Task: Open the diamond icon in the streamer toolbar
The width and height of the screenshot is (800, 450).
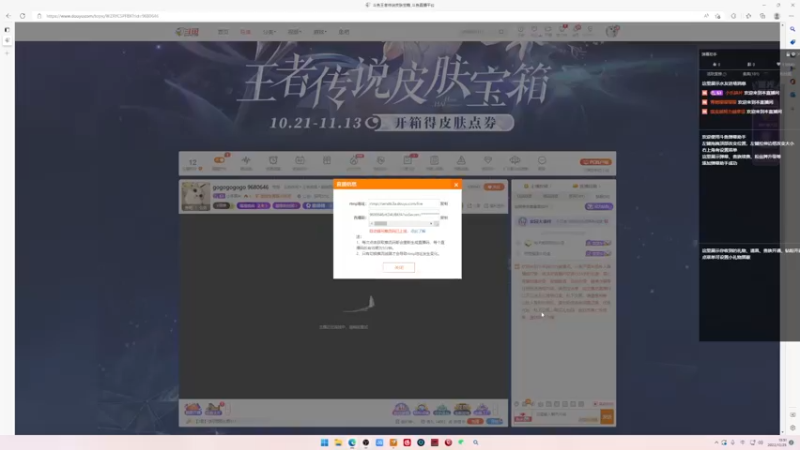Action: pyautogui.click(x=488, y=162)
